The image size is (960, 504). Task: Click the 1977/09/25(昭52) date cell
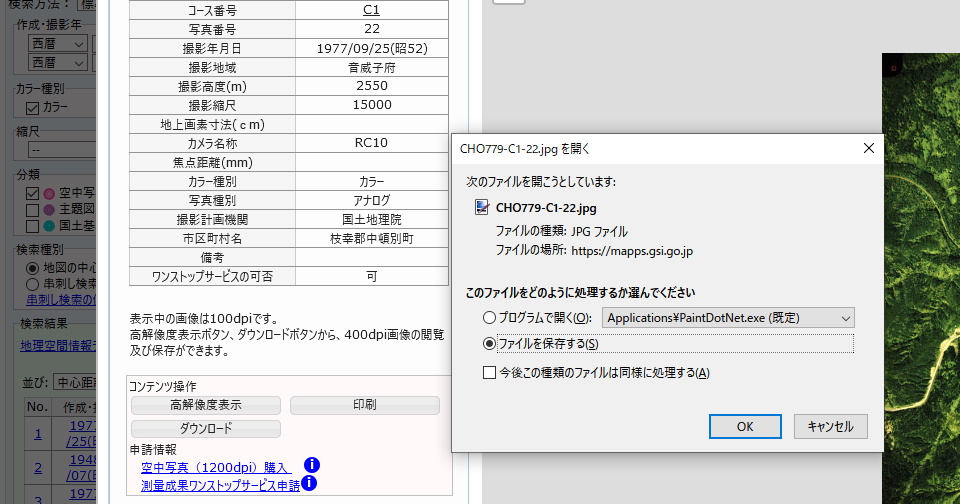click(372, 48)
